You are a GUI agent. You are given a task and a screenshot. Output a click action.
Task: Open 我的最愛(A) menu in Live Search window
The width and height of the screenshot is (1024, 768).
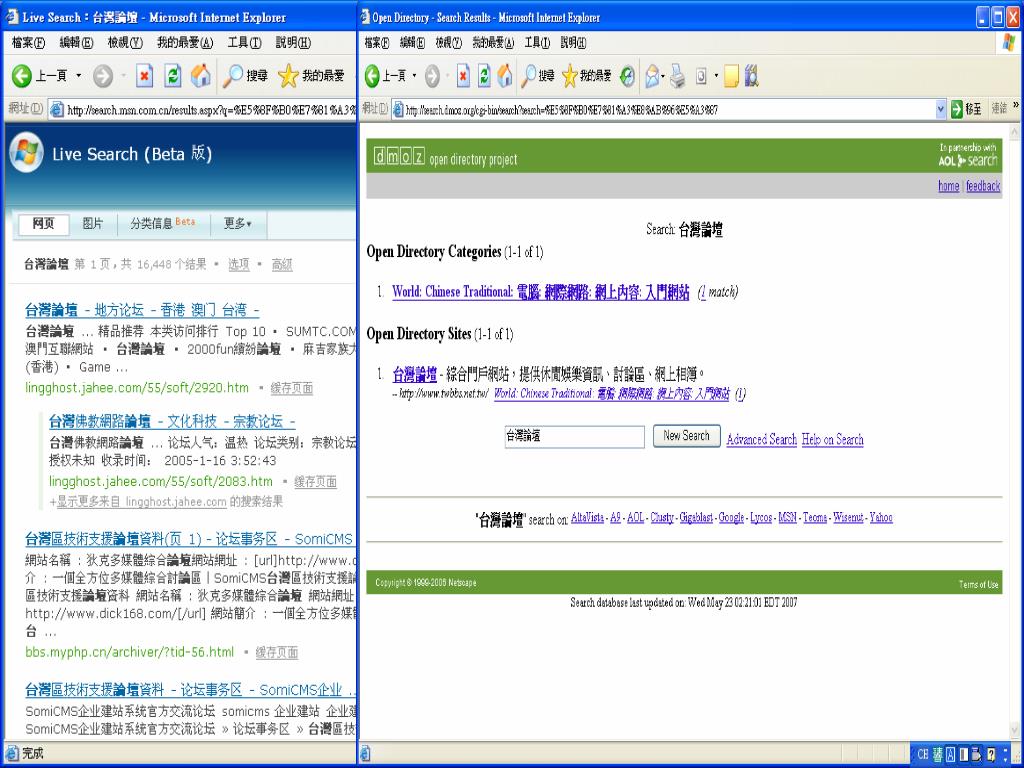click(185, 43)
